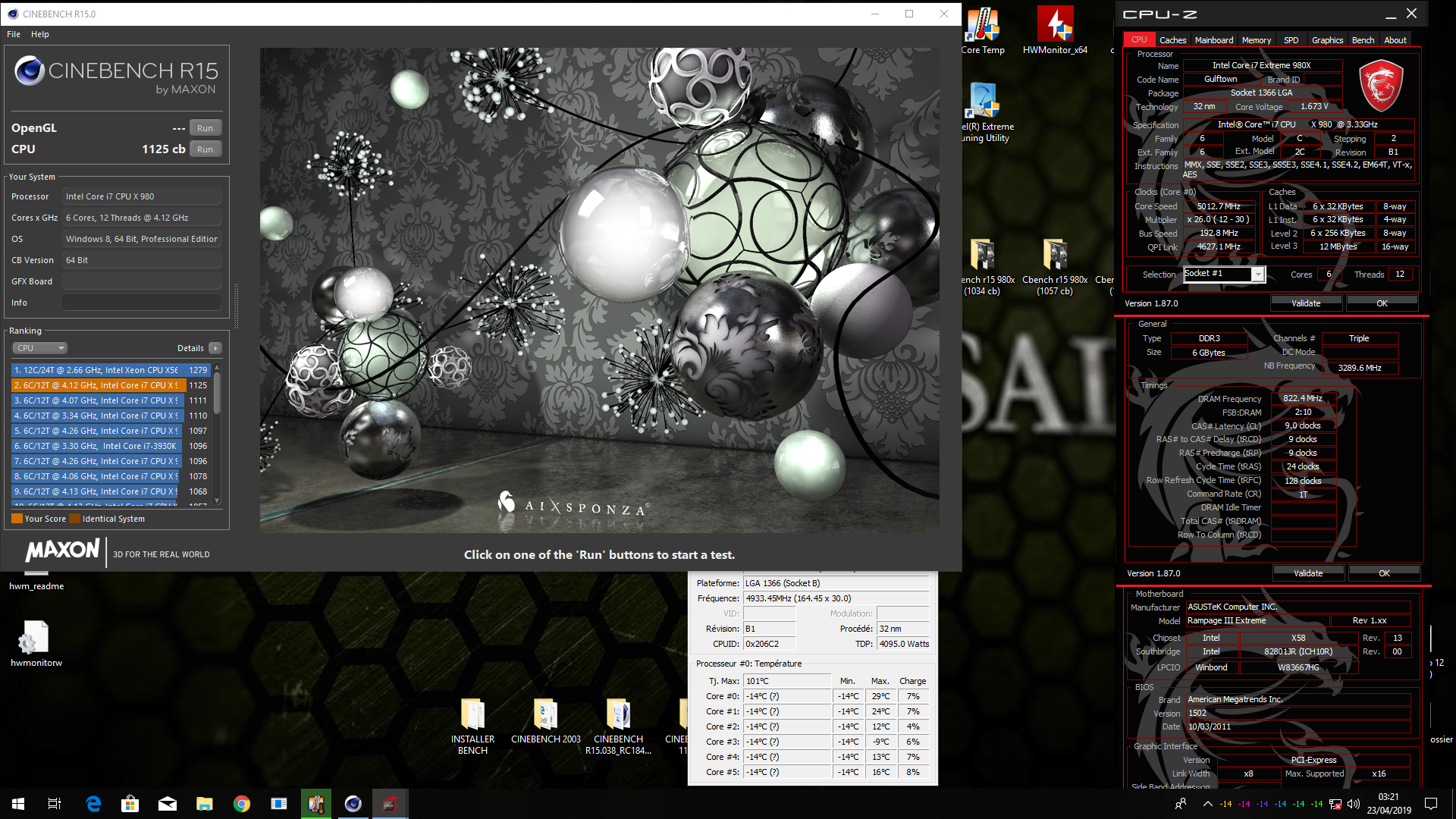Select the hwmonitorw desktop file icon
The height and width of the screenshot is (819, 1456).
[36, 643]
